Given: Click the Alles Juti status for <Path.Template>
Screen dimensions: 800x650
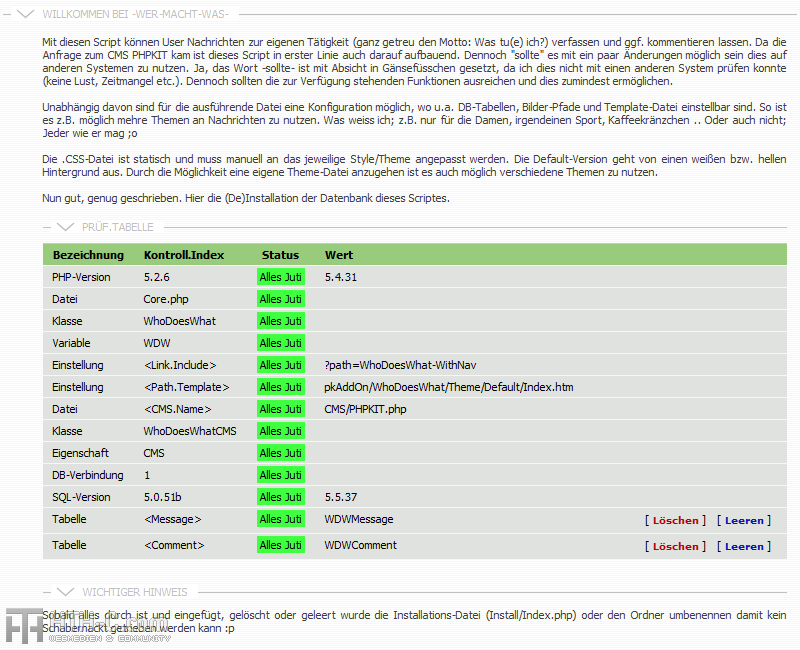Looking at the screenshot, I should (281, 387).
